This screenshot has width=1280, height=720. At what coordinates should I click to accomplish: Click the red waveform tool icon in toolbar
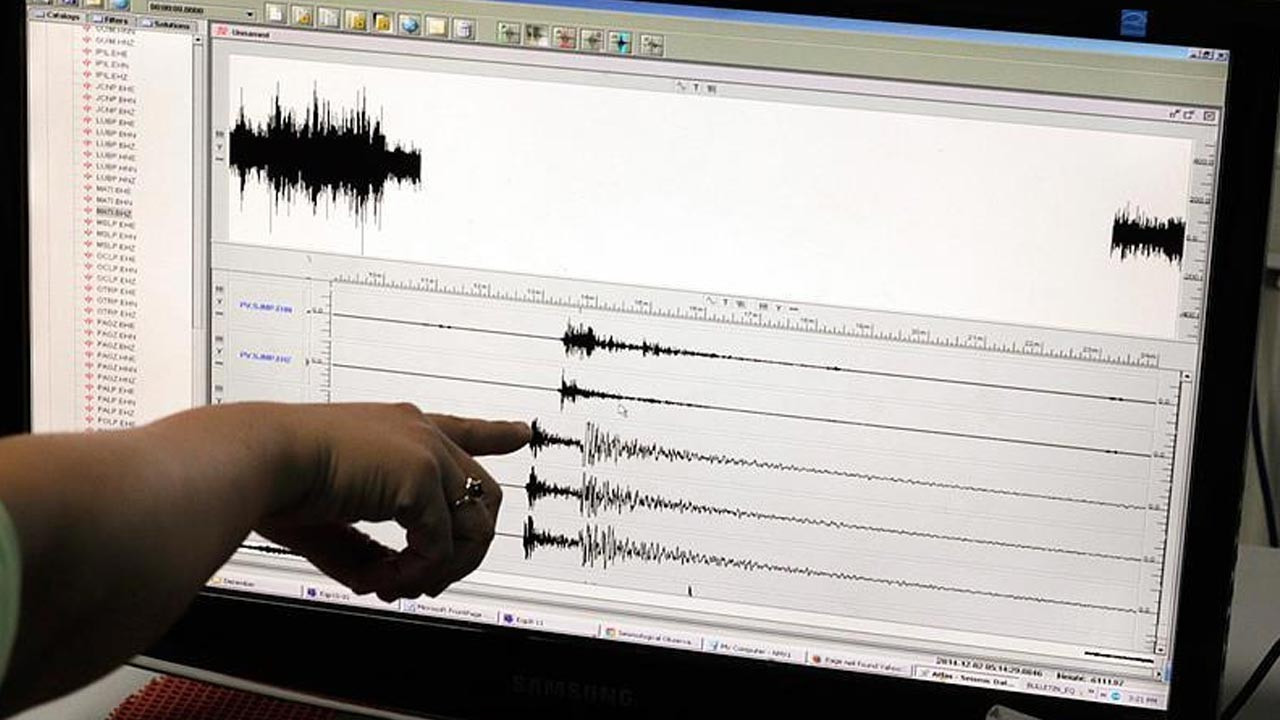point(564,38)
